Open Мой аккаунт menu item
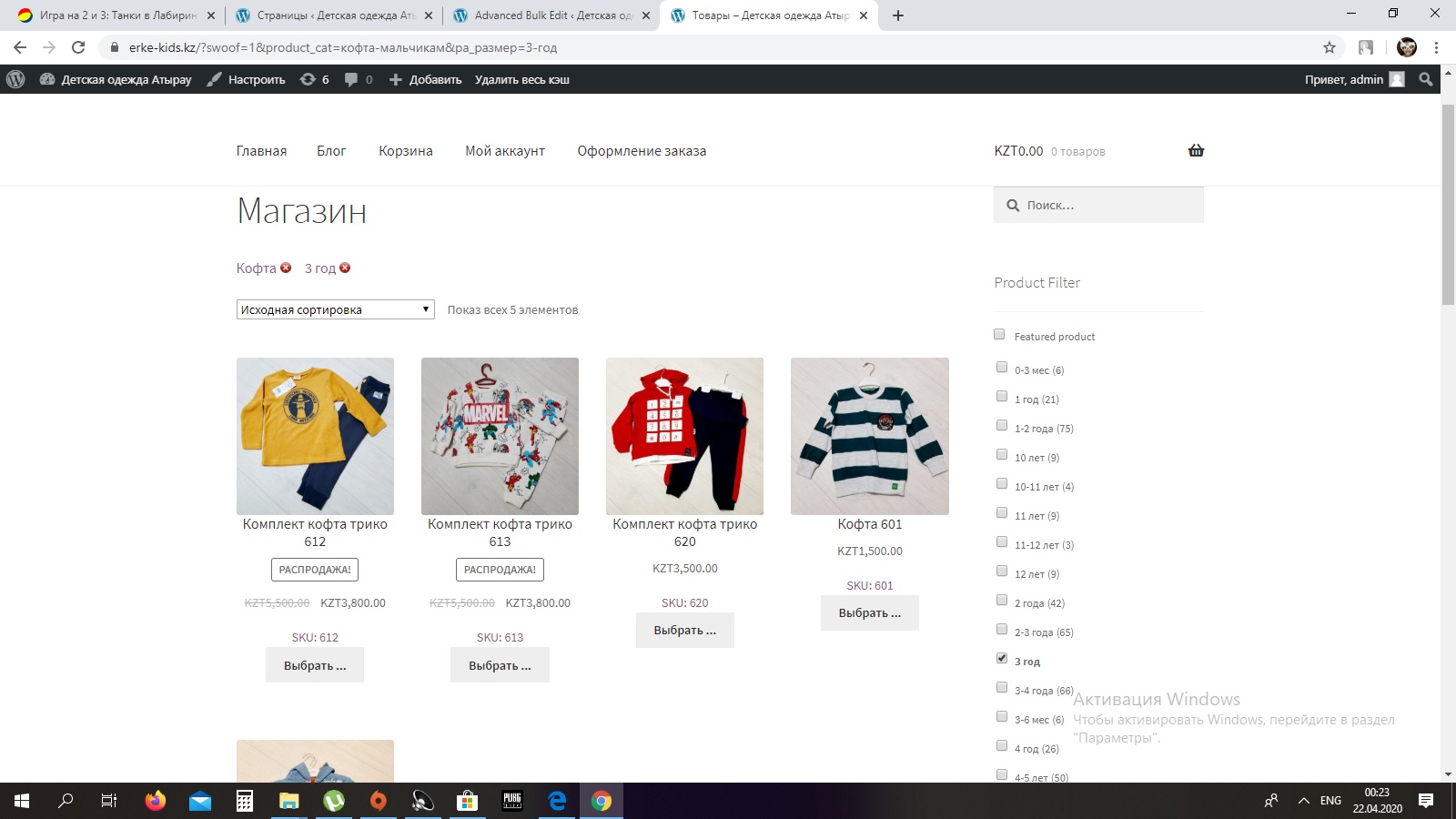 pos(505,151)
